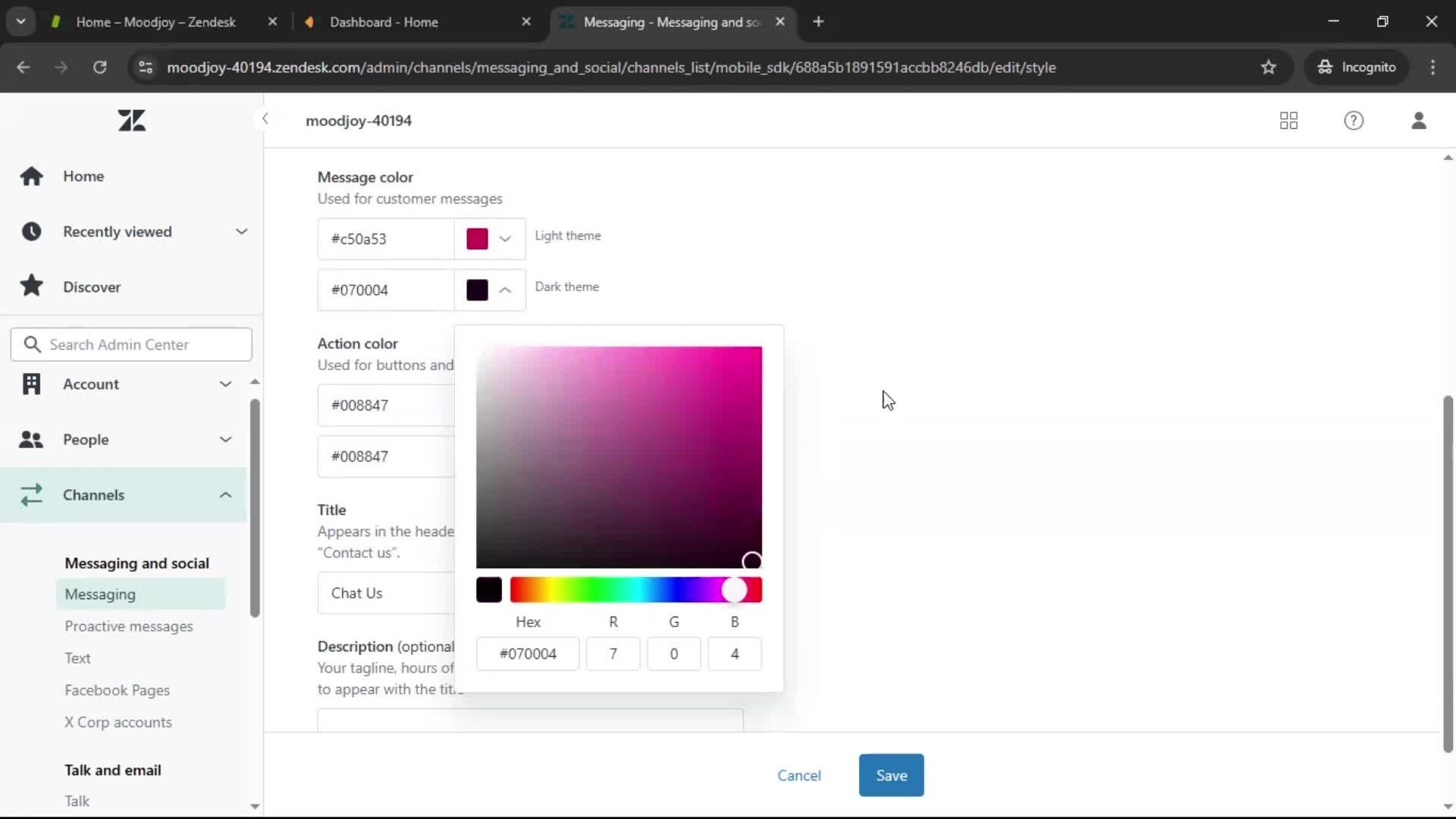The image size is (1456, 819).
Task: Click the Channels arrows icon
Action: (x=31, y=494)
